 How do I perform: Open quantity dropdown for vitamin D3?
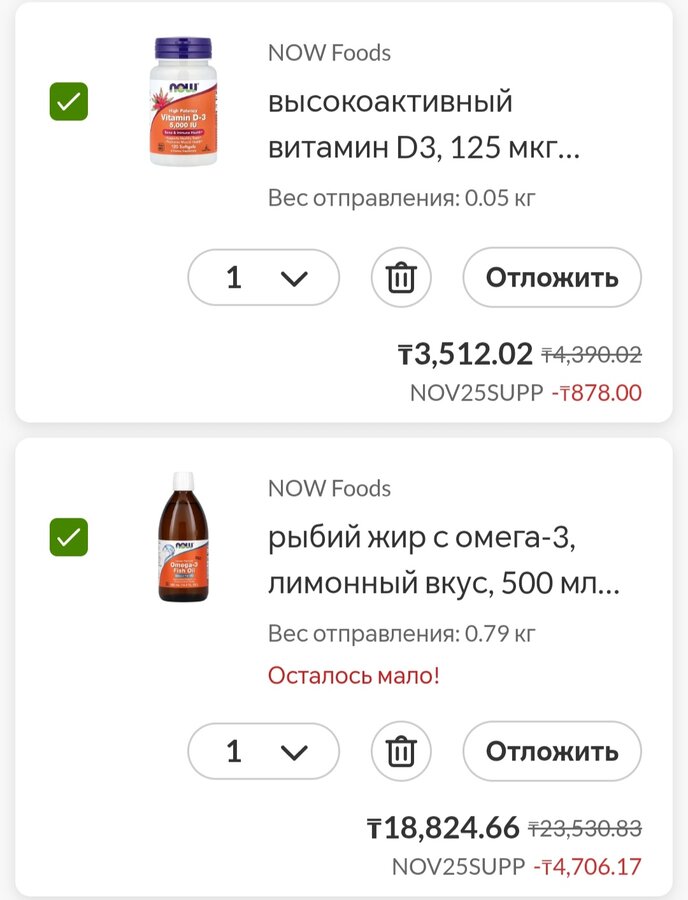pyautogui.click(x=264, y=277)
